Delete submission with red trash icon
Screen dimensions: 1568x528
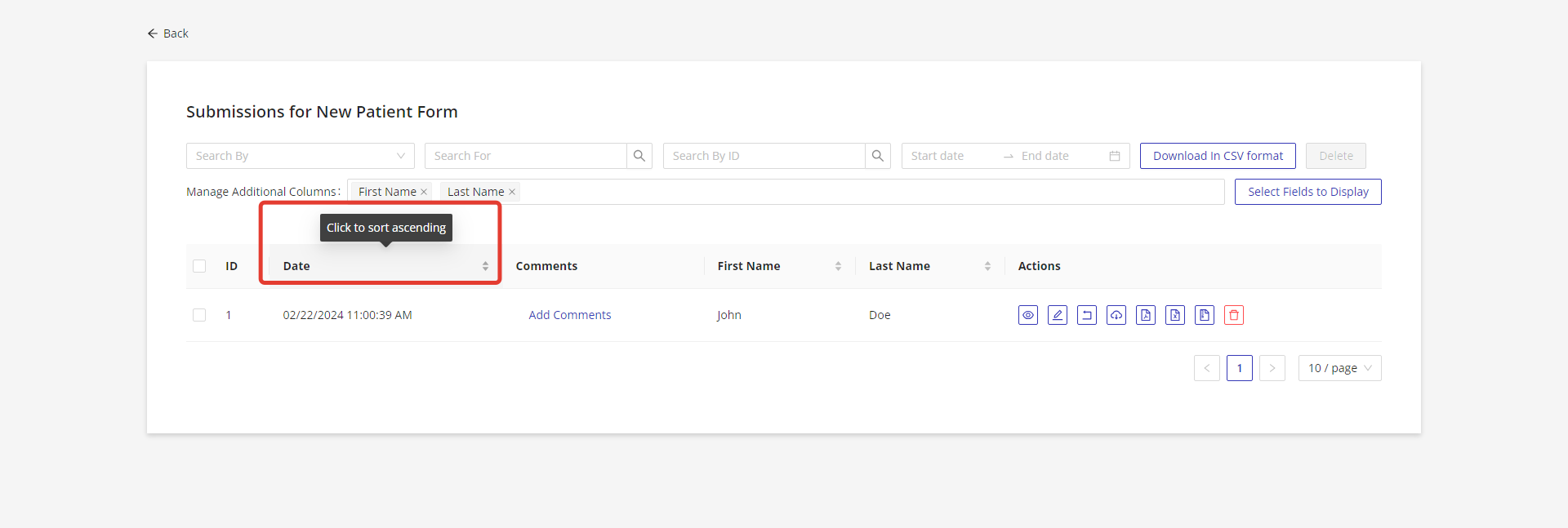[1233, 315]
